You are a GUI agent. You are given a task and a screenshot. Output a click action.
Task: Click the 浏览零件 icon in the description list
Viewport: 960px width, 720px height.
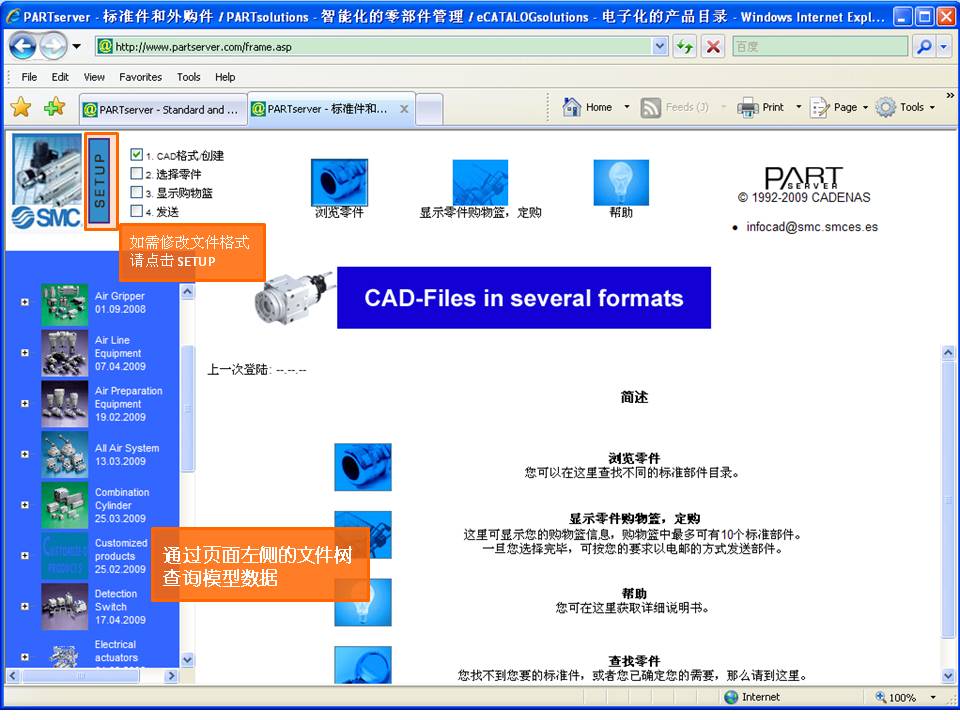tap(363, 467)
